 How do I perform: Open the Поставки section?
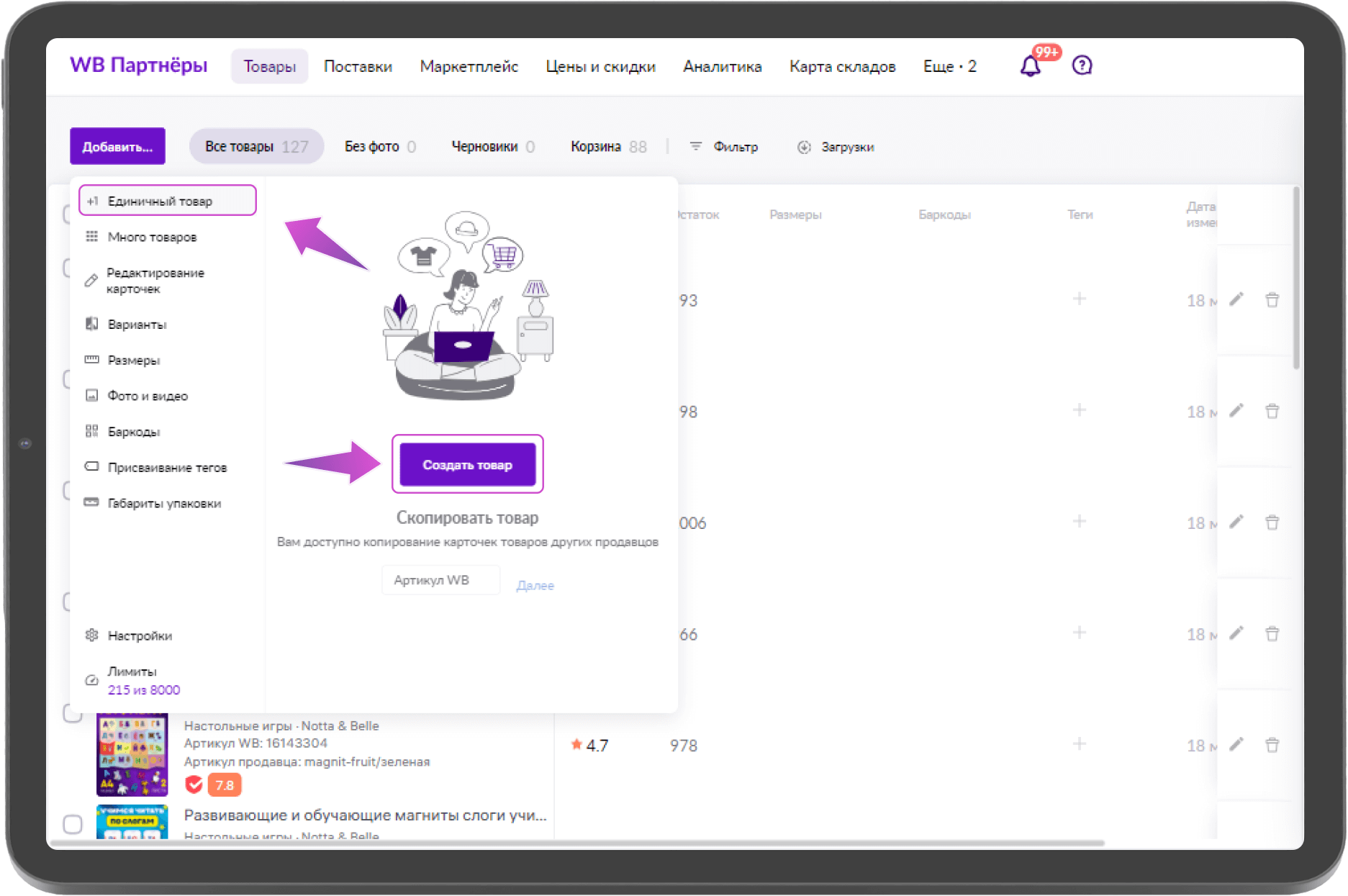(358, 66)
